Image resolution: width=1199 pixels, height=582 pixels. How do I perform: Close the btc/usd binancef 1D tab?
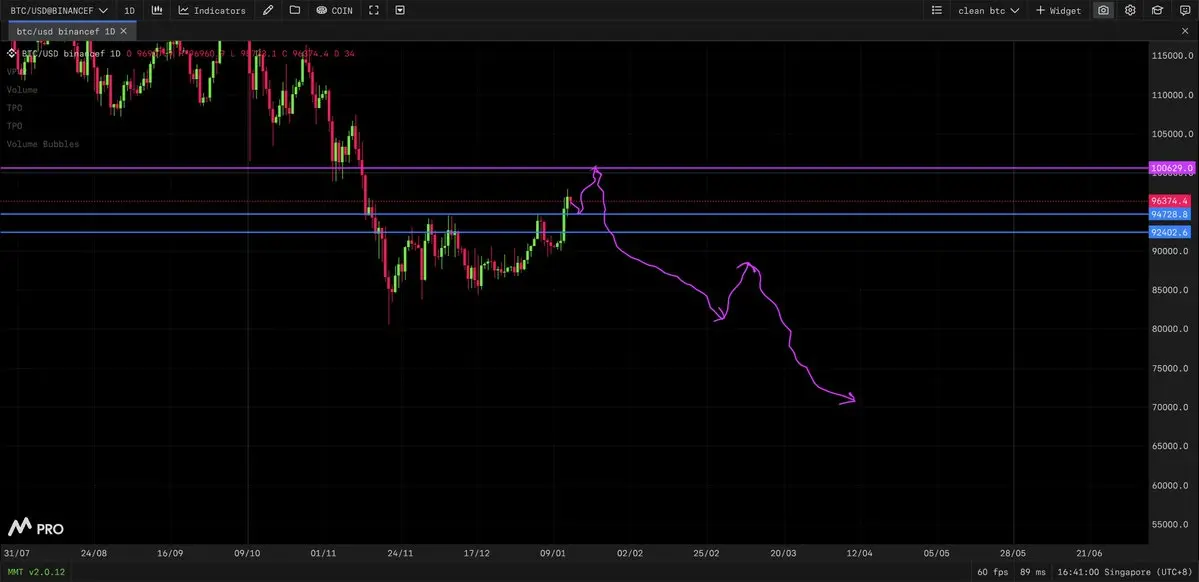coord(124,31)
